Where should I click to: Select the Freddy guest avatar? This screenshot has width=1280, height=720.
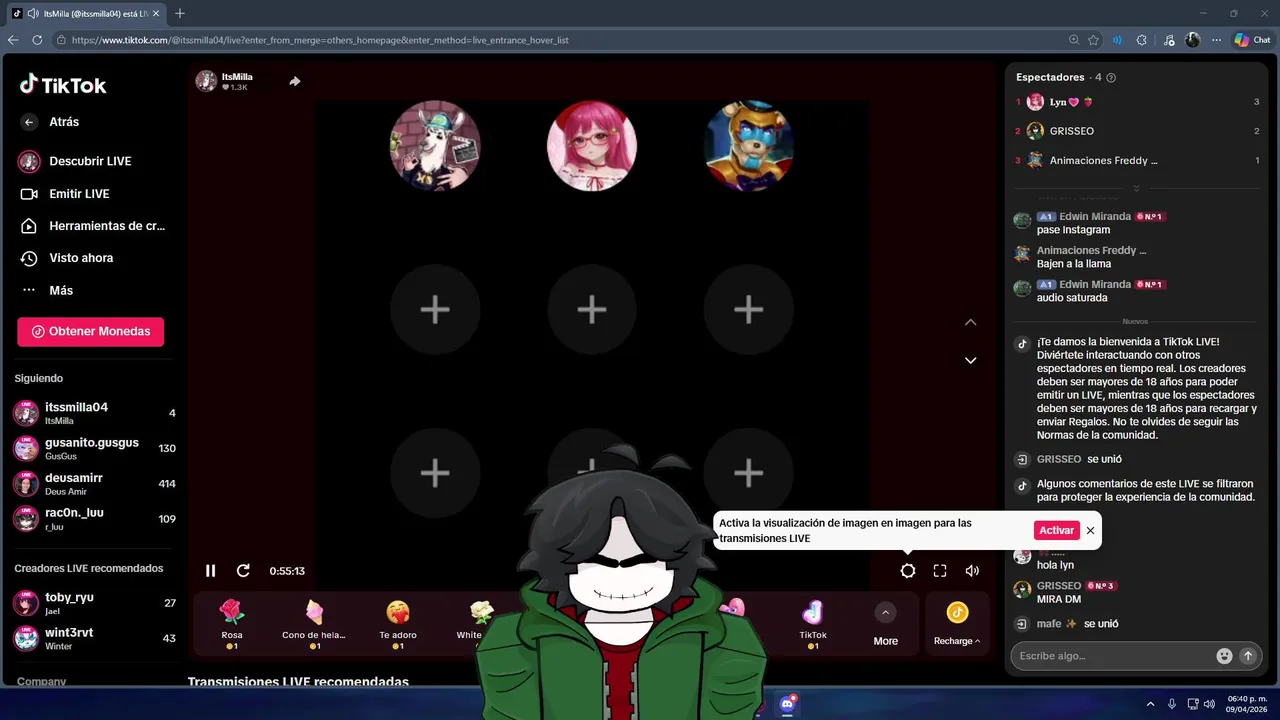749,145
